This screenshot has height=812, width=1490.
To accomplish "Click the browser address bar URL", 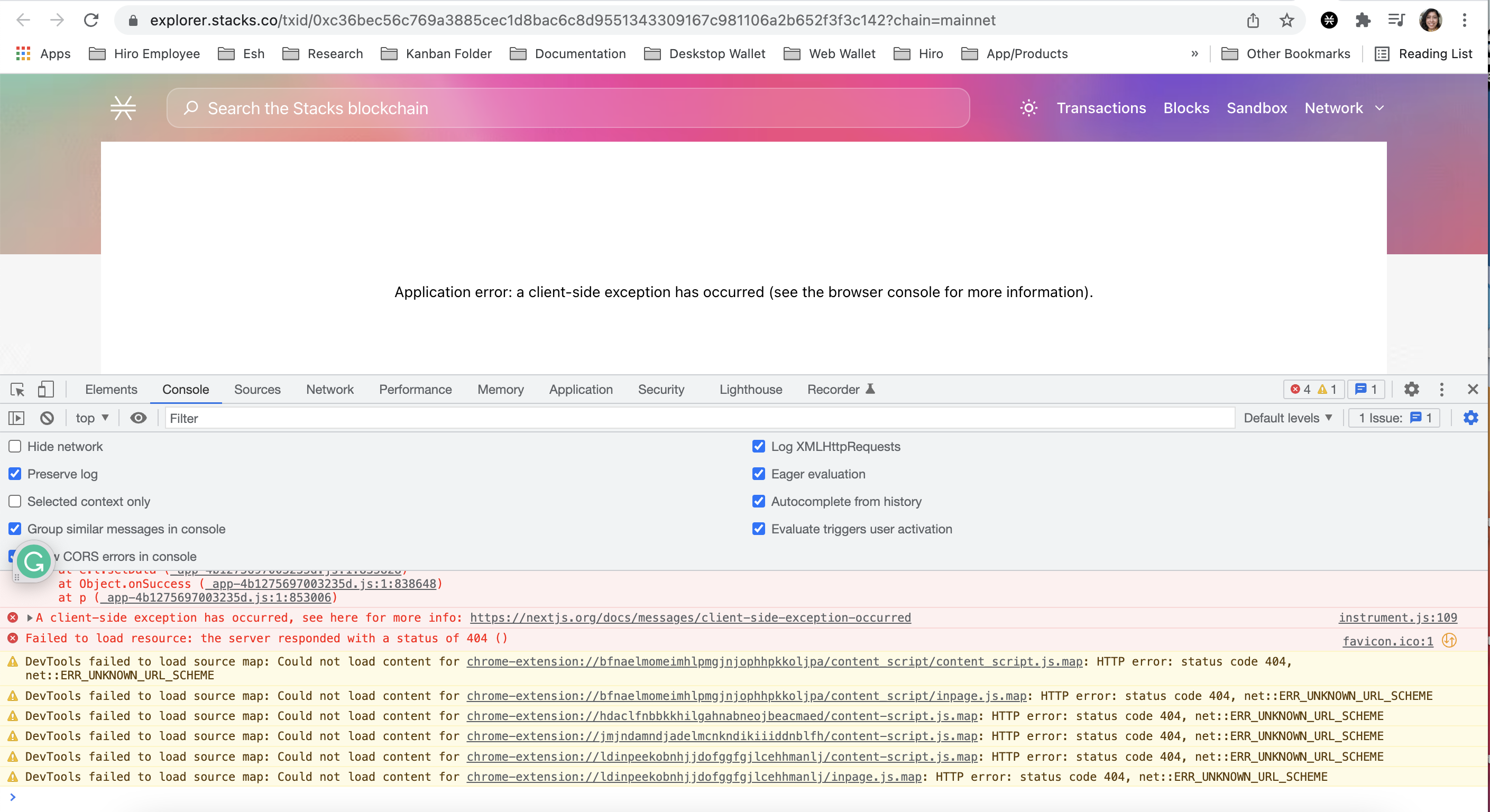I will pyautogui.click(x=573, y=20).
